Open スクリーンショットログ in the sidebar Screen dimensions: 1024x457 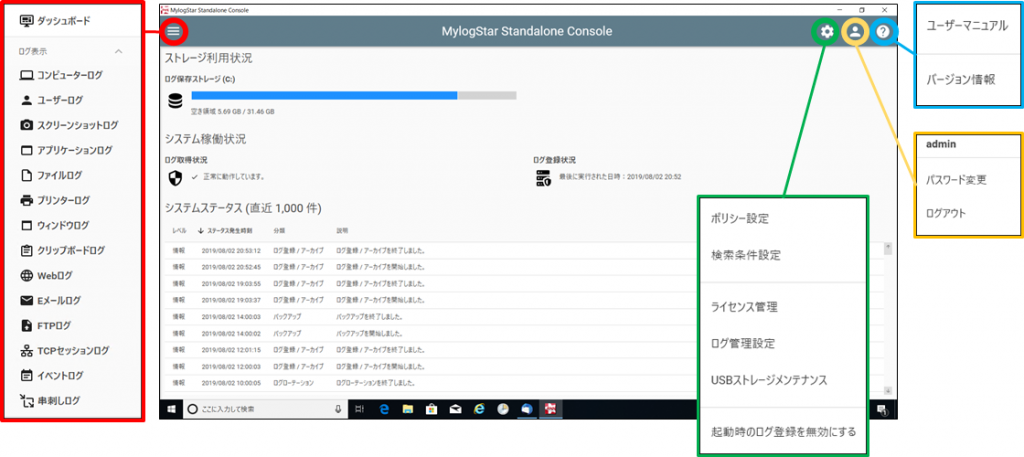pyautogui.click(x=77, y=125)
